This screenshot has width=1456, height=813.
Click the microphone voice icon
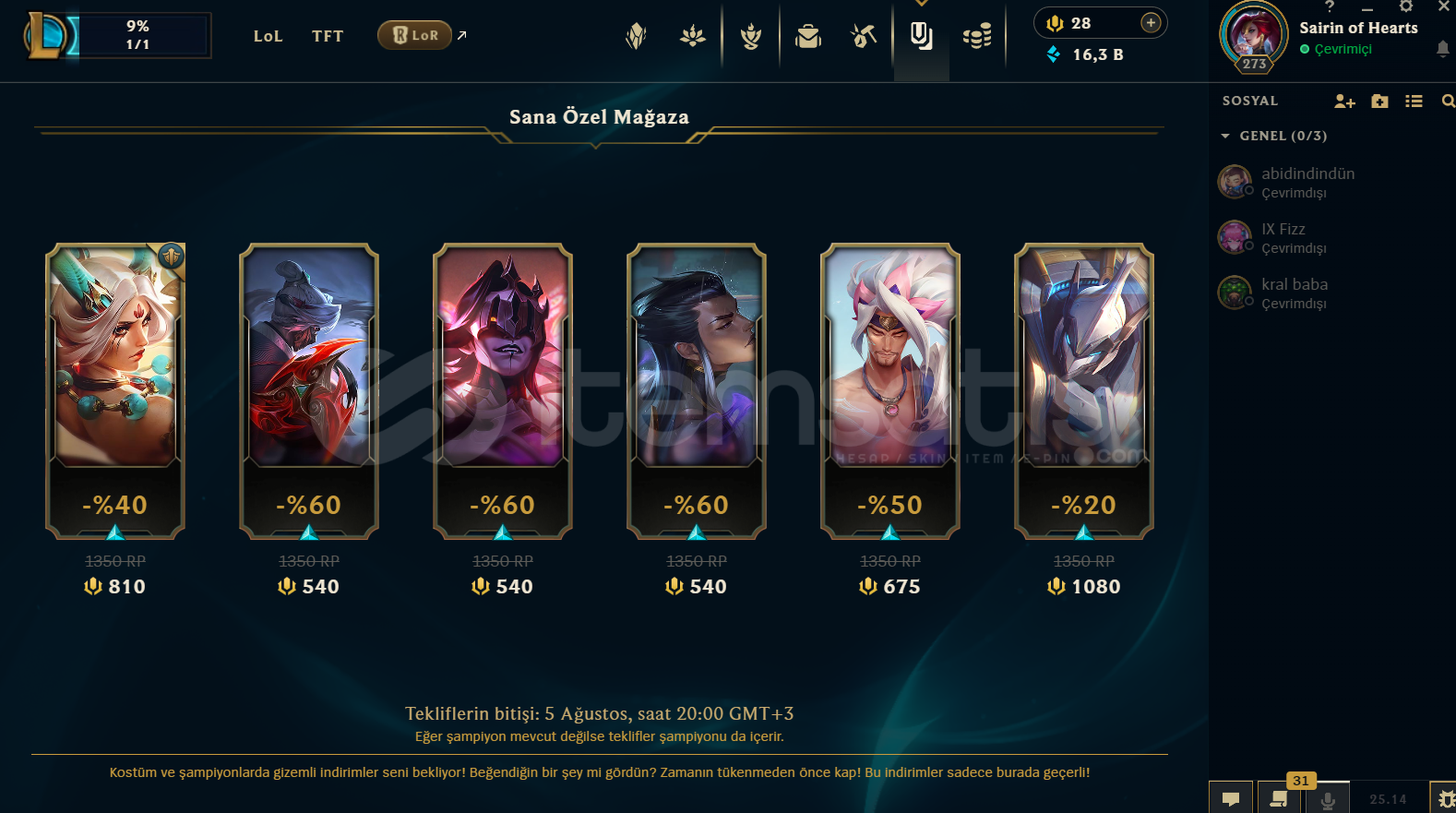(1328, 799)
